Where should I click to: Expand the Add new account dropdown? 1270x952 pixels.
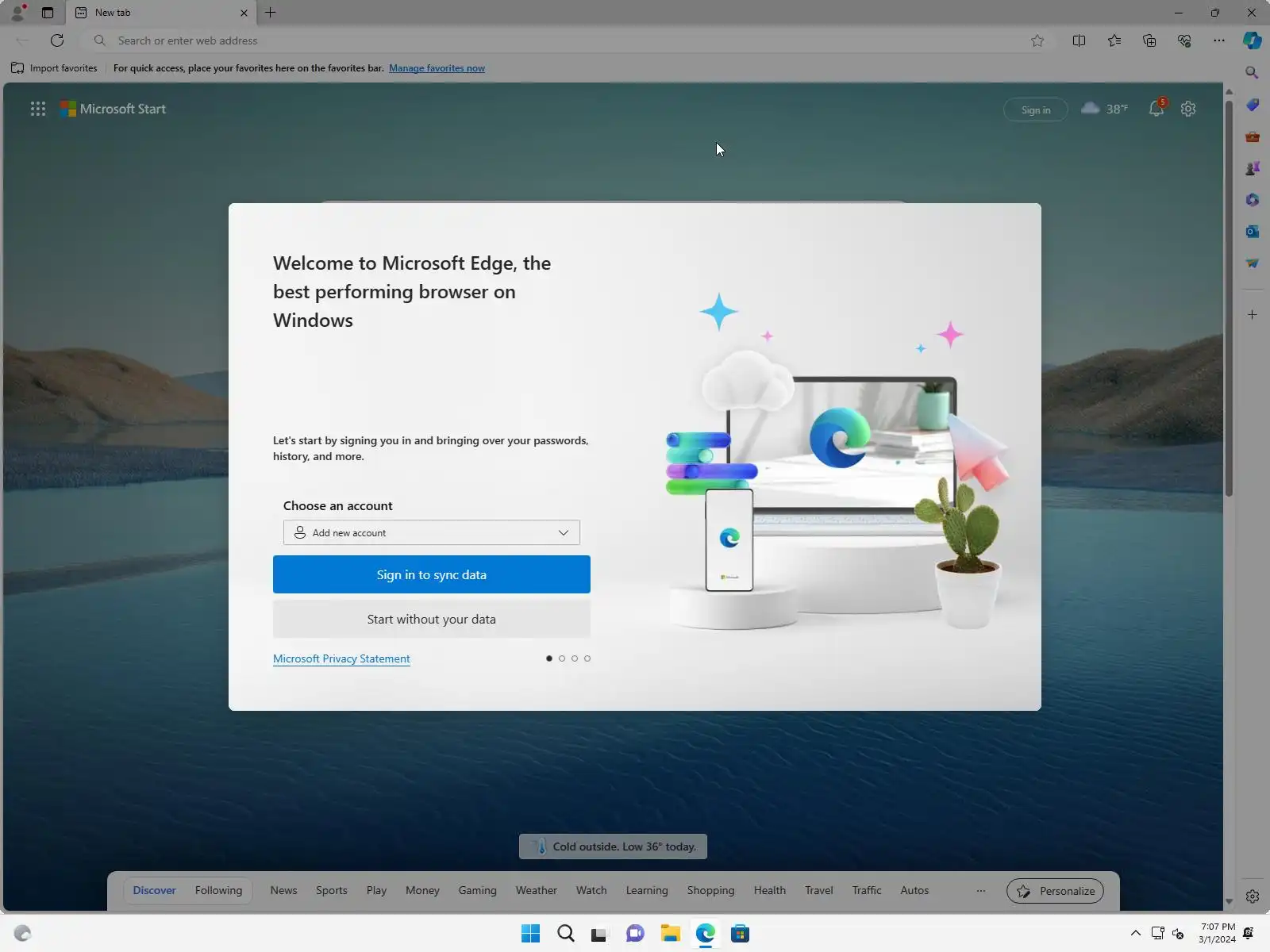click(x=432, y=532)
